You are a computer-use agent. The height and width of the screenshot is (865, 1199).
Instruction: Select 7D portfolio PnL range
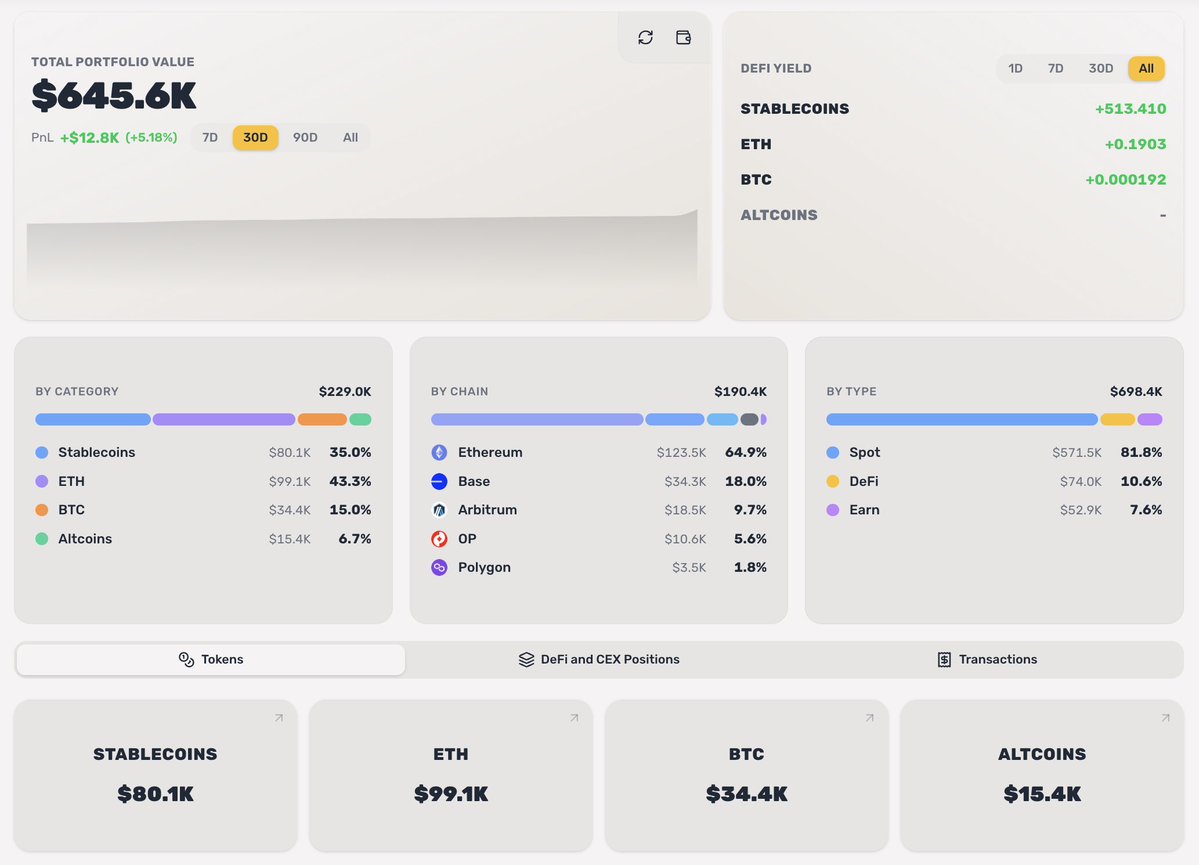coord(210,138)
